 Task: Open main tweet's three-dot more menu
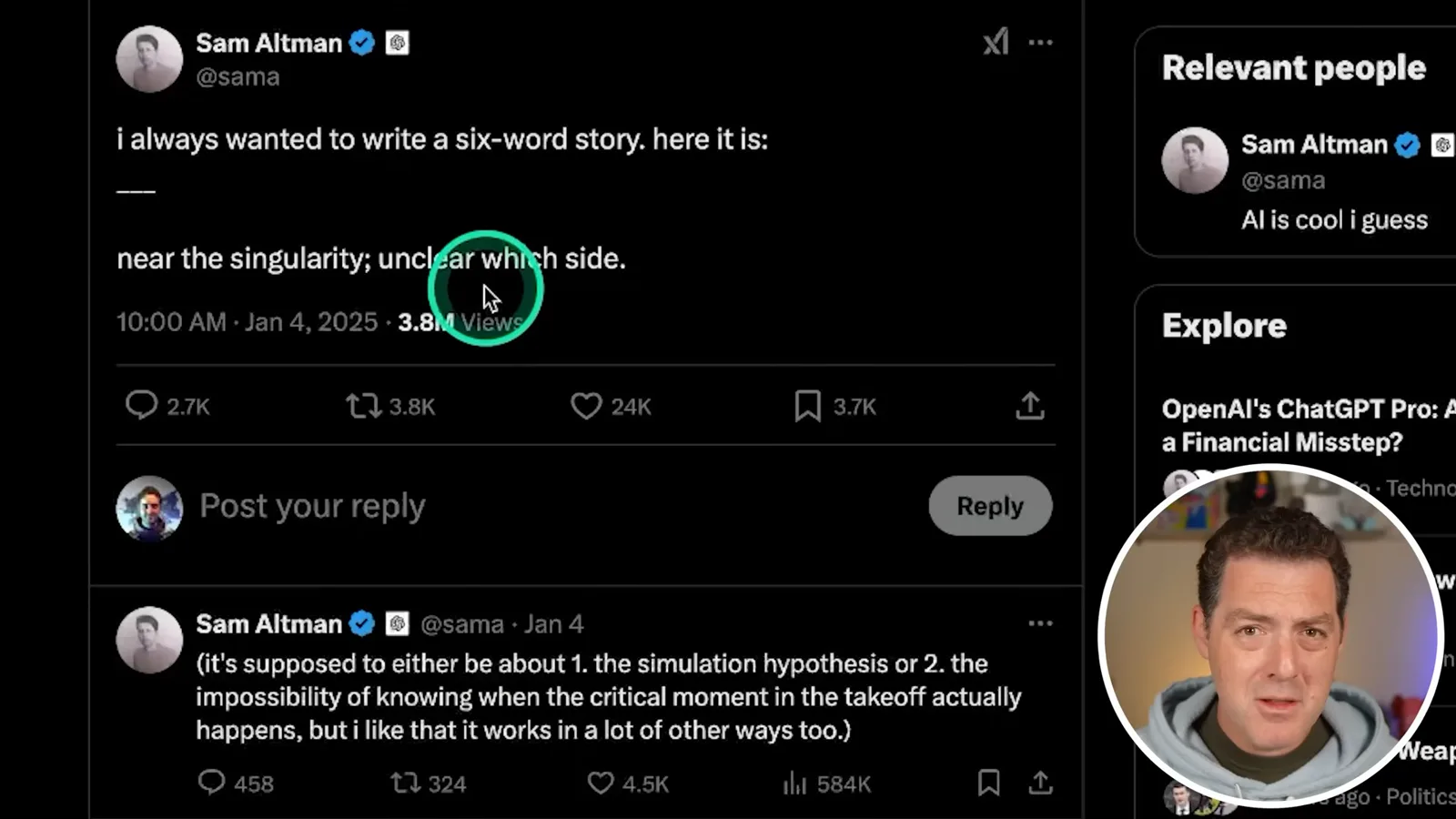click(x=1040, y=42)
